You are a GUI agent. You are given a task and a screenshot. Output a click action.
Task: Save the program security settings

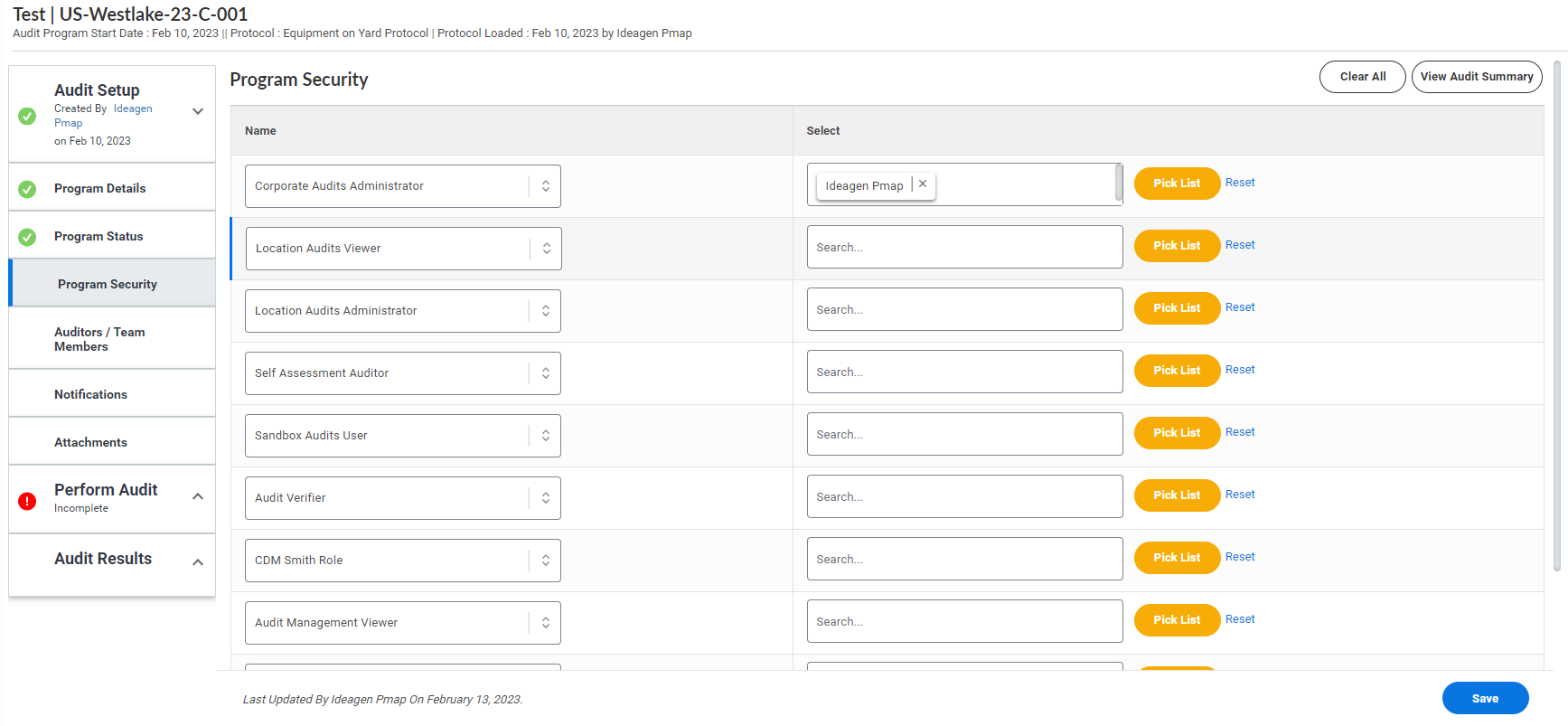tap(1485, 698)
